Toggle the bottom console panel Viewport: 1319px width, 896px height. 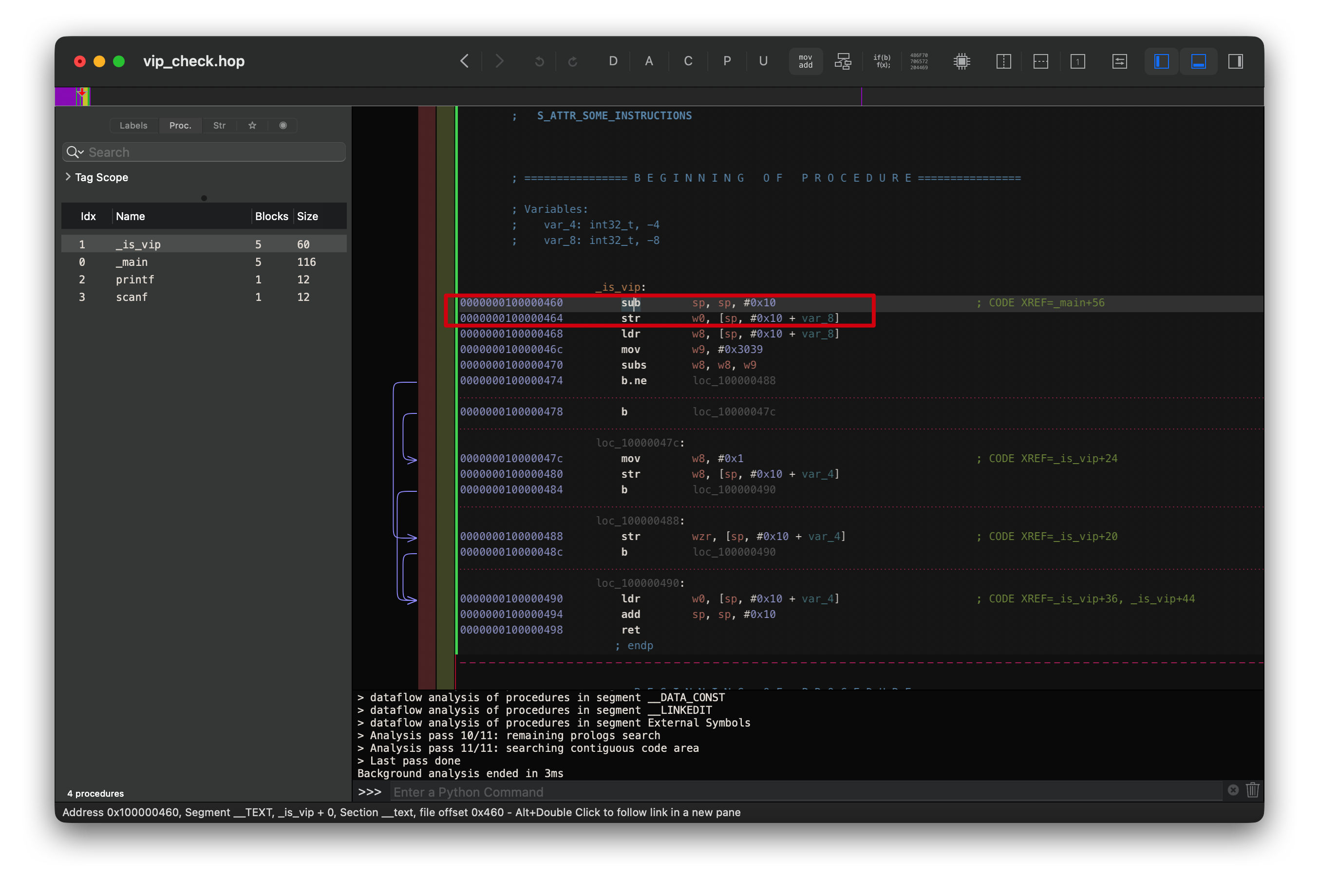click(1198, 61)
